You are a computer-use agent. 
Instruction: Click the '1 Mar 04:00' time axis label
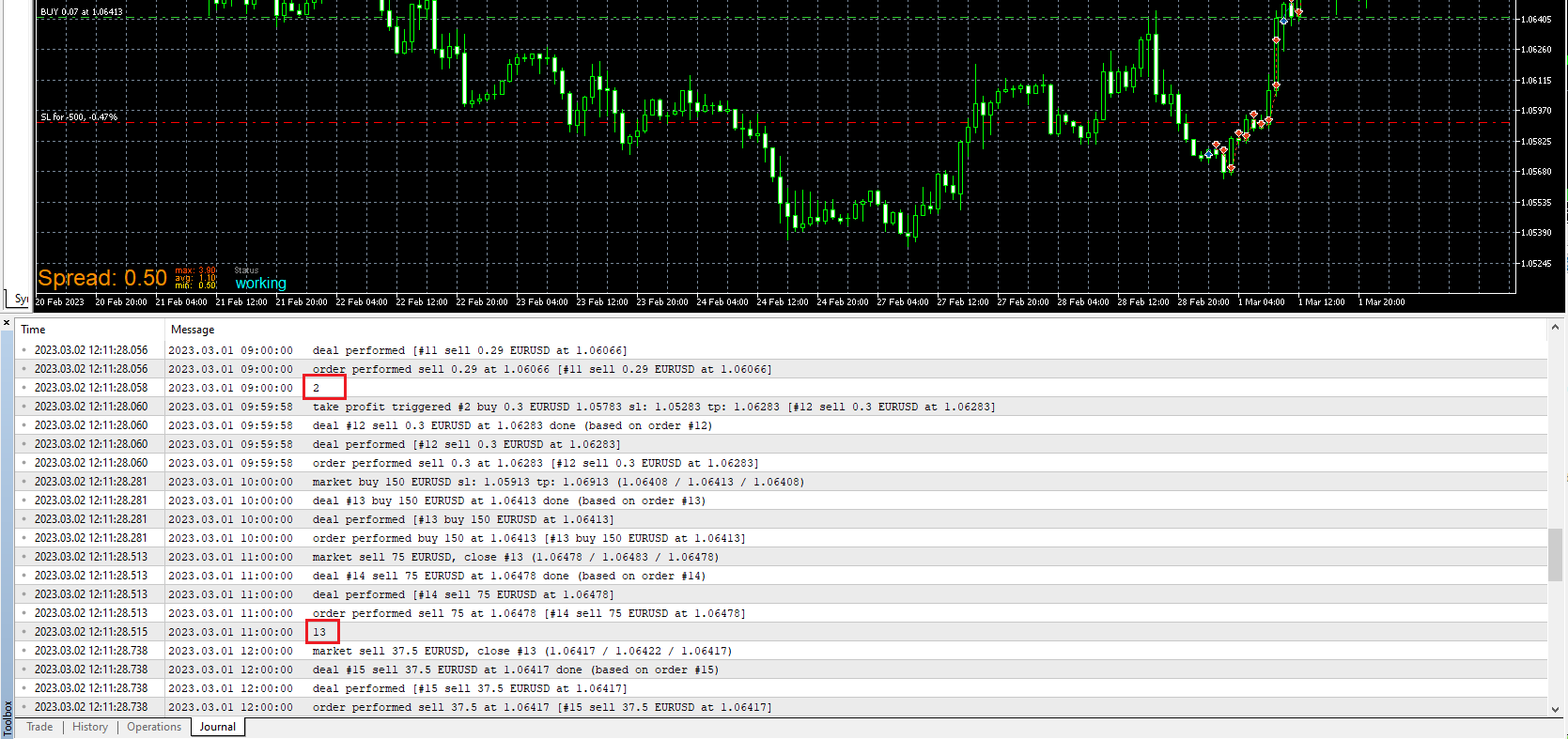tap(1262, 302)
